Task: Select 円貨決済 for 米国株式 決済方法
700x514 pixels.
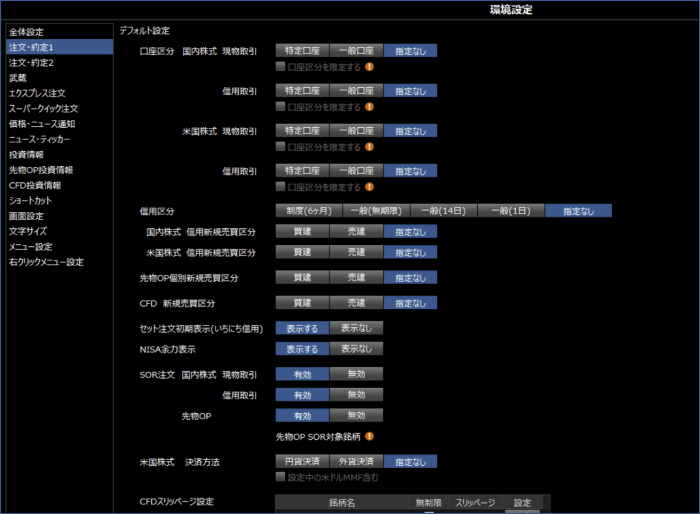Action: click(302, 462)
